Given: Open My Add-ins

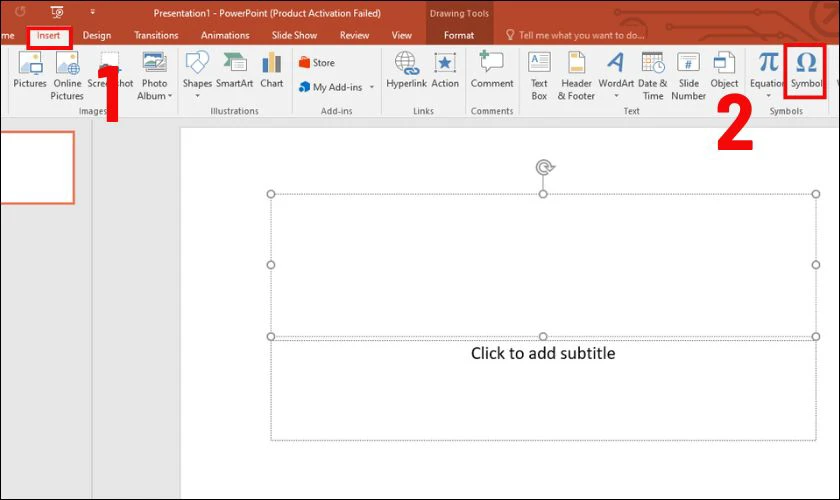Looking at the screenshot, I should click(x=331, y=87).
